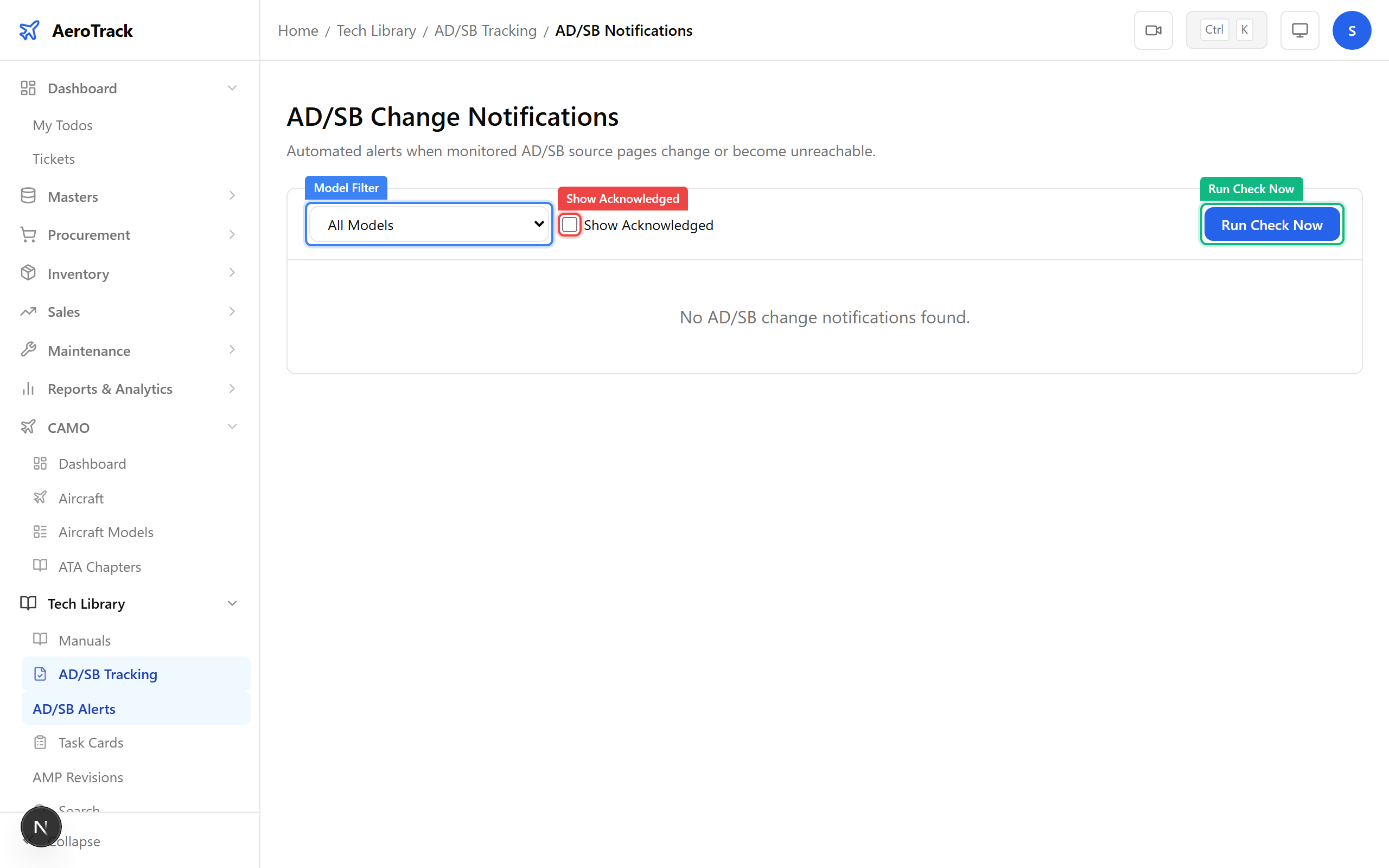The width and height of the screenshot is (1389, 868).
Task: Expand the Sales section chevron
Action: [232, 311]
